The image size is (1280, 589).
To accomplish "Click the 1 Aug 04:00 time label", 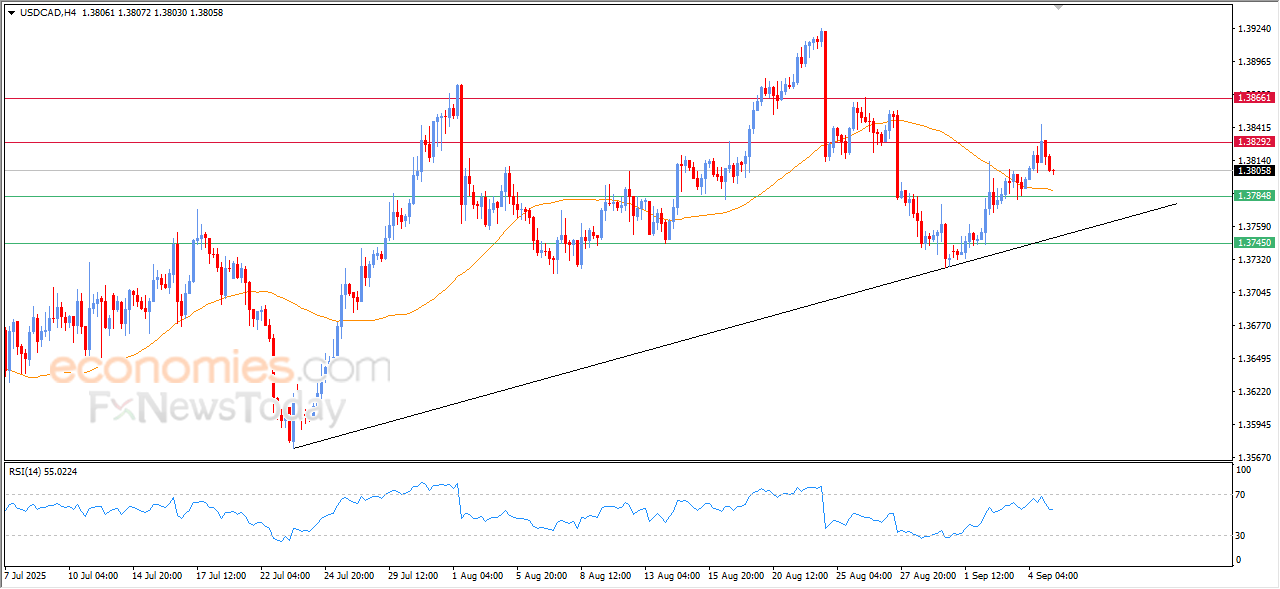I will pyautogui.click(x=477, y=576).
